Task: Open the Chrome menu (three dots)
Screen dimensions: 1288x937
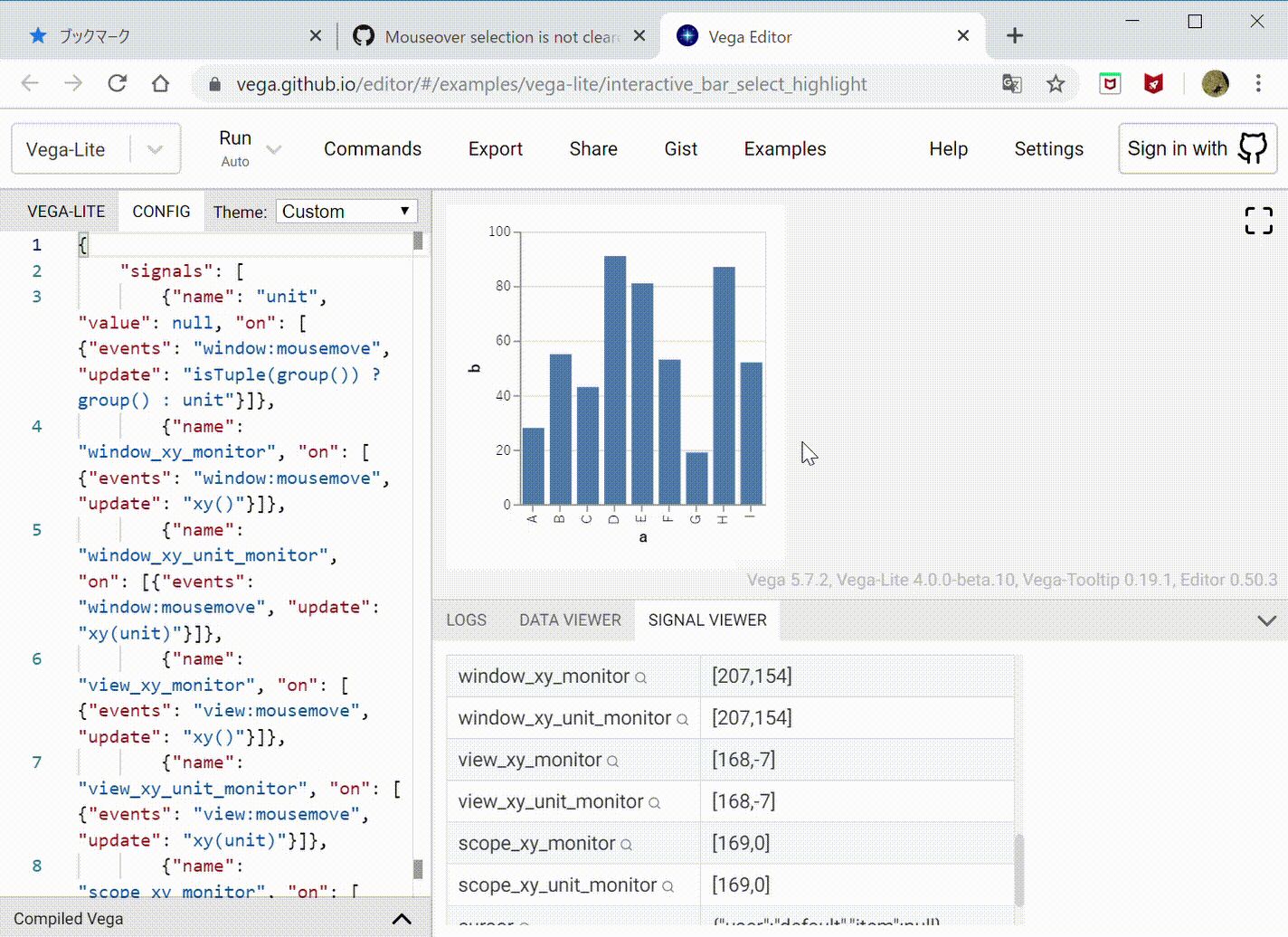Action: 1258,83
